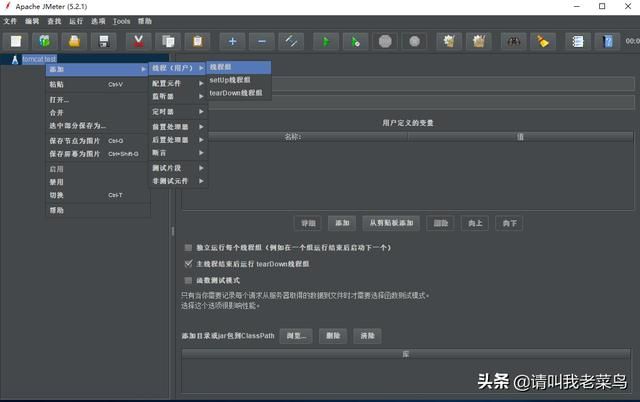
Task: Open the Tools menu
Action: point(121,21)
